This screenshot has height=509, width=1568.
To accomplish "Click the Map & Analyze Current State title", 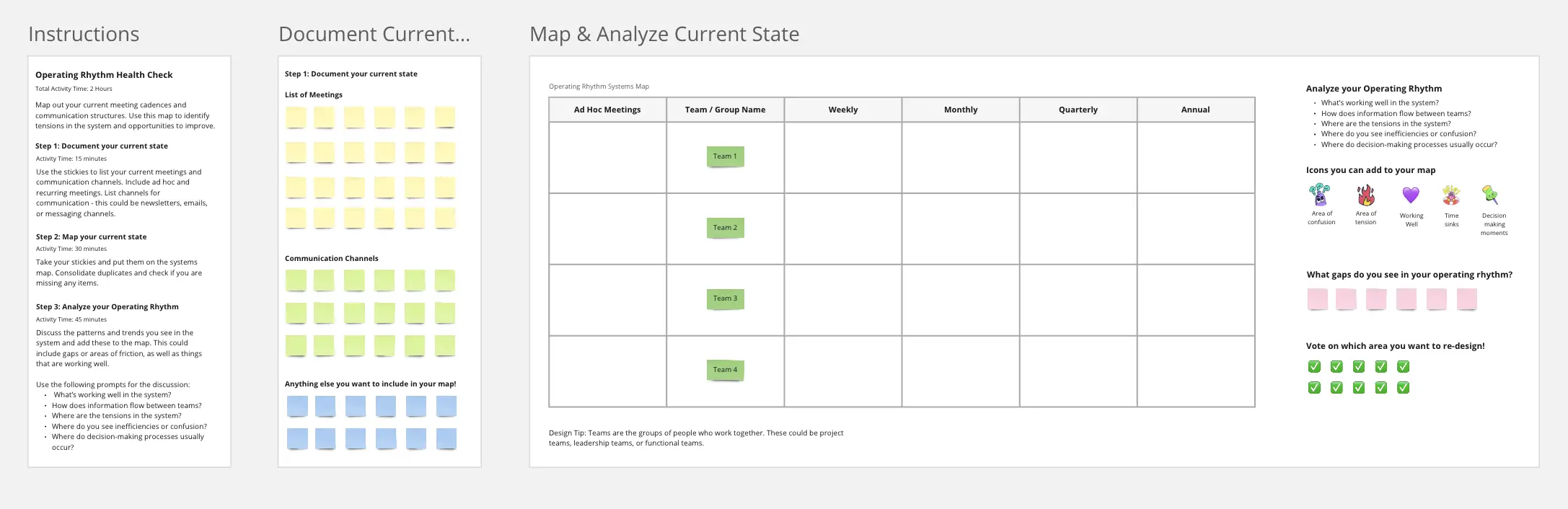I will [664, 34].
